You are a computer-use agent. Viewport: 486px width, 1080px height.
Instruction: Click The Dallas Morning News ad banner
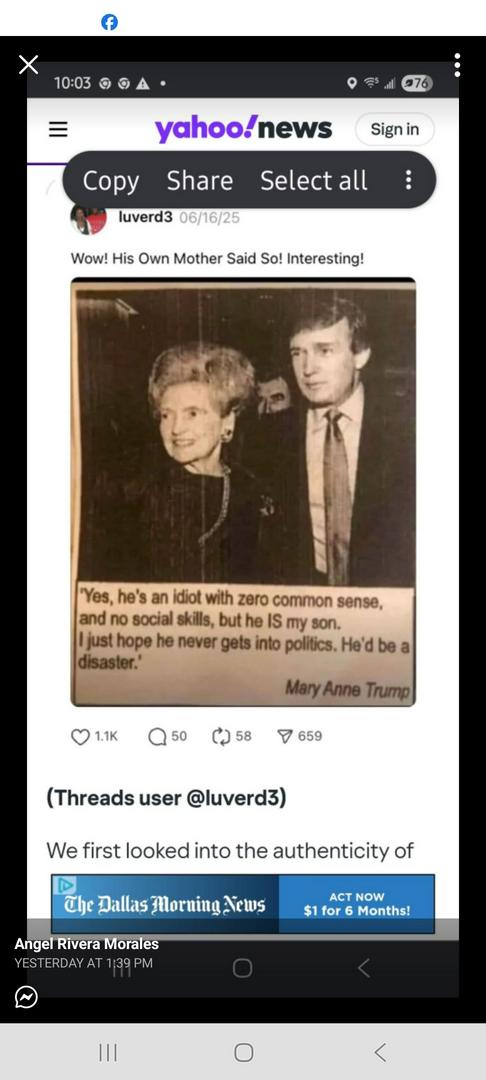click(x=243, y=904)
